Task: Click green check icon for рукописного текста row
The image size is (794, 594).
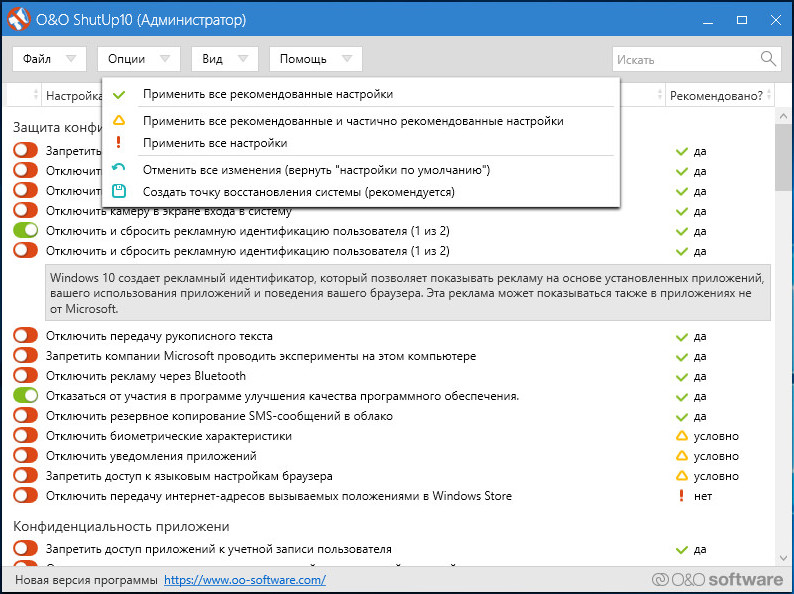Action: point(682,337)
